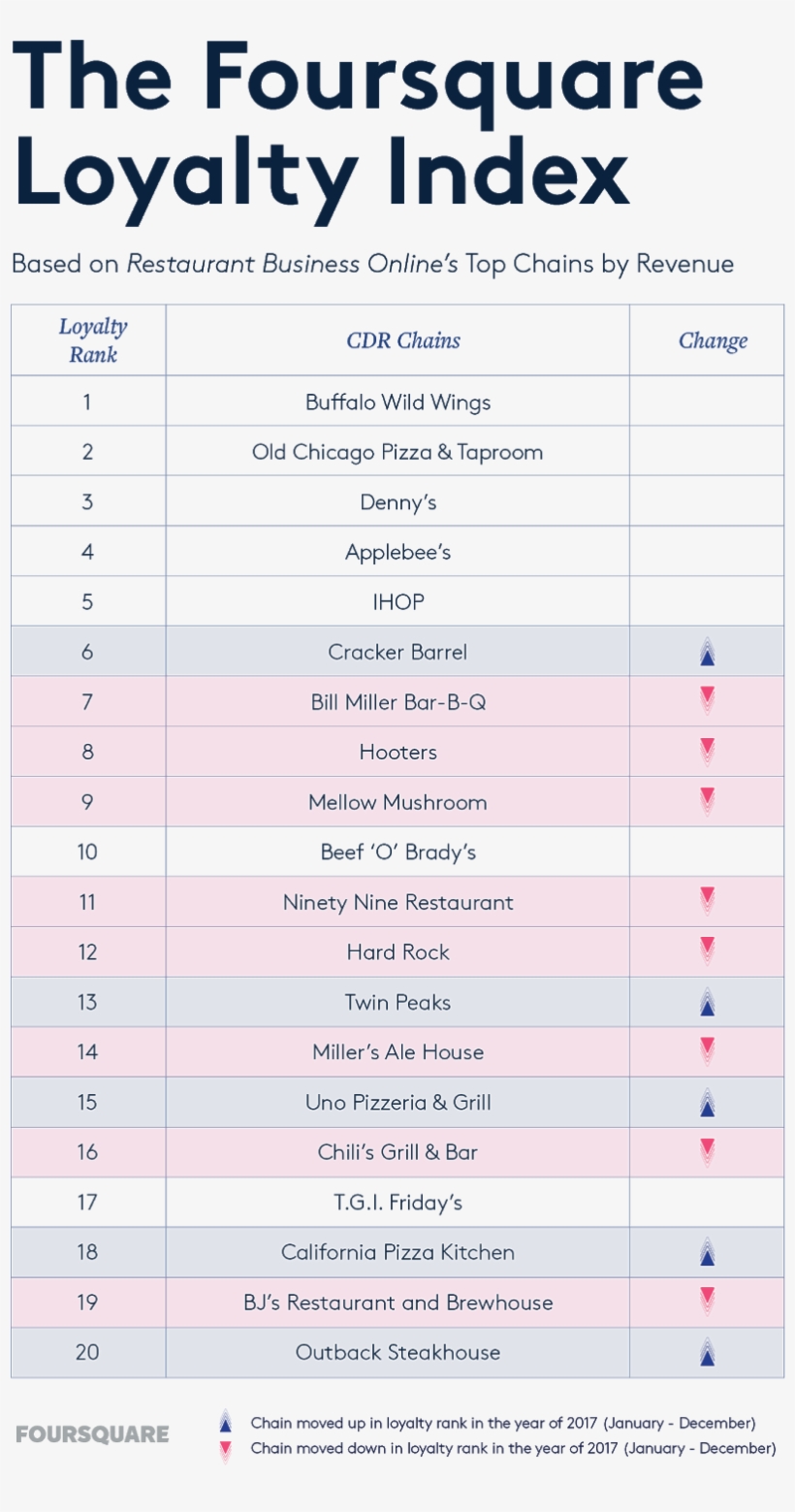
Task: Click the down arrow in Hard Rock row
Action: (707, 949)
